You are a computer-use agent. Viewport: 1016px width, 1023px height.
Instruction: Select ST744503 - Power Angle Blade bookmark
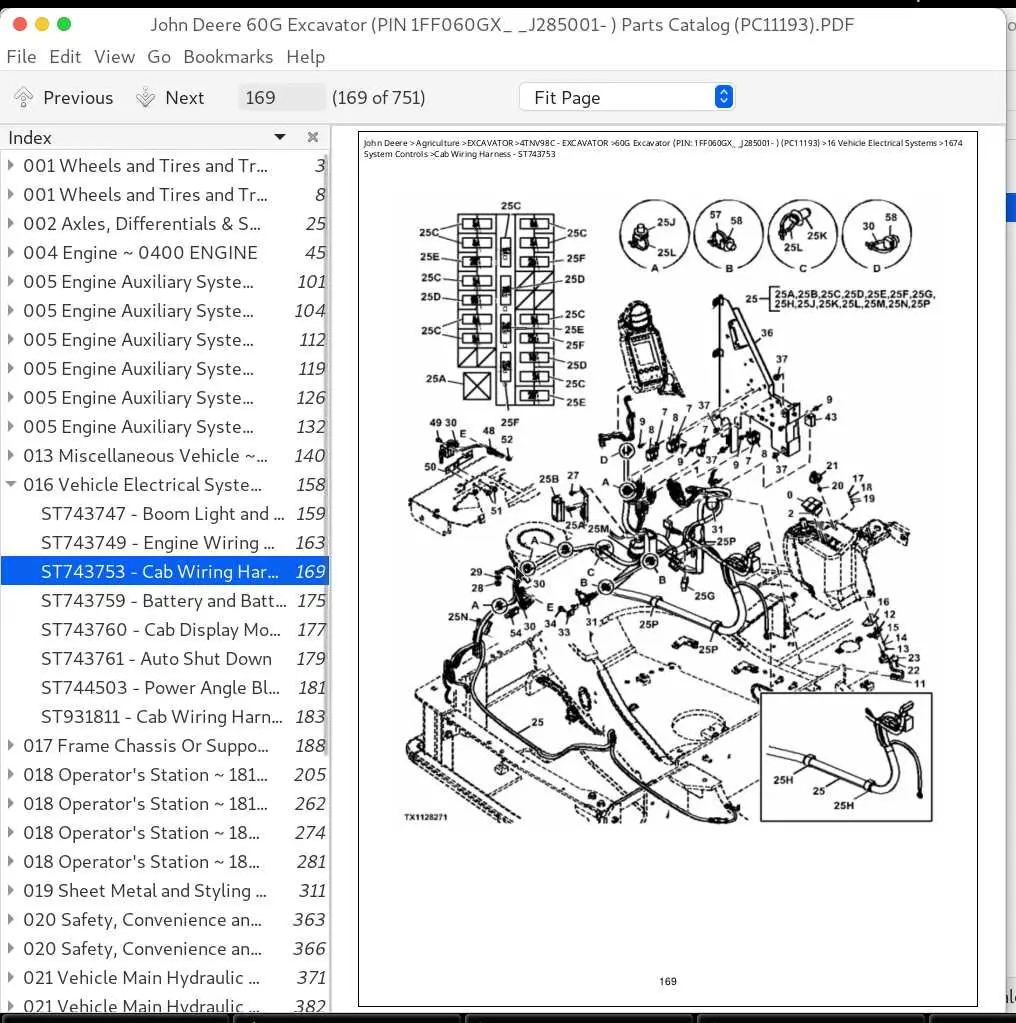164,688
